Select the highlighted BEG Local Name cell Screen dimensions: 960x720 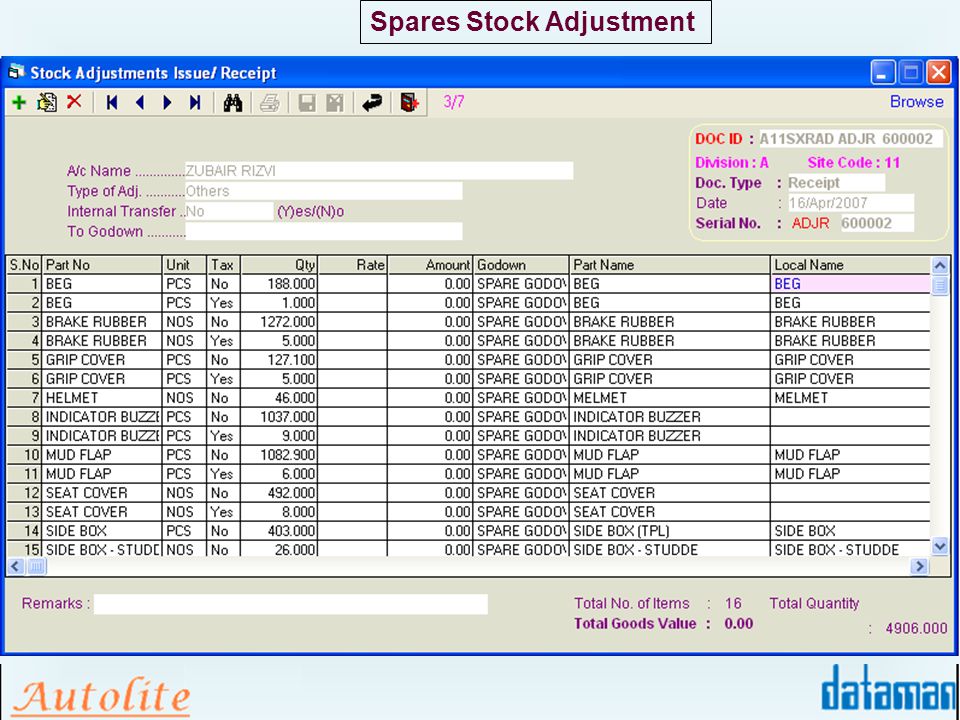click(x=850, y=284)
